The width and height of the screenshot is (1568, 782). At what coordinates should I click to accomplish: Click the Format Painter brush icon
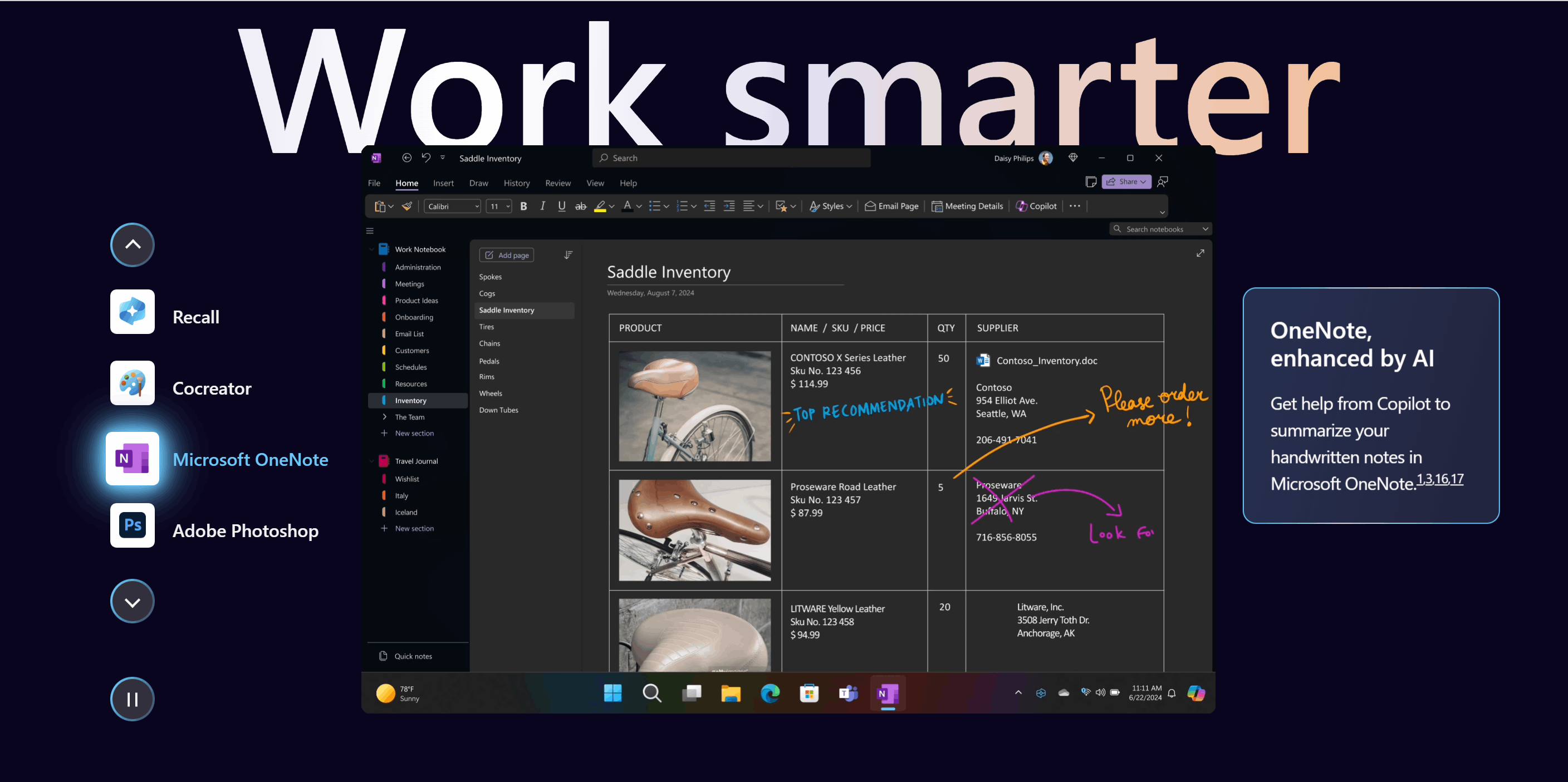click(407, 206)
